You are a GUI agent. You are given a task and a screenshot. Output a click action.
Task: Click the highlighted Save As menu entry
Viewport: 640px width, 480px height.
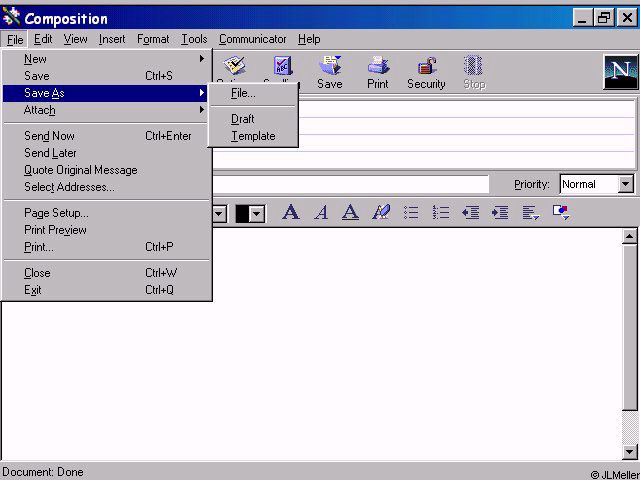pyautogui.click(x=107, y=93)
